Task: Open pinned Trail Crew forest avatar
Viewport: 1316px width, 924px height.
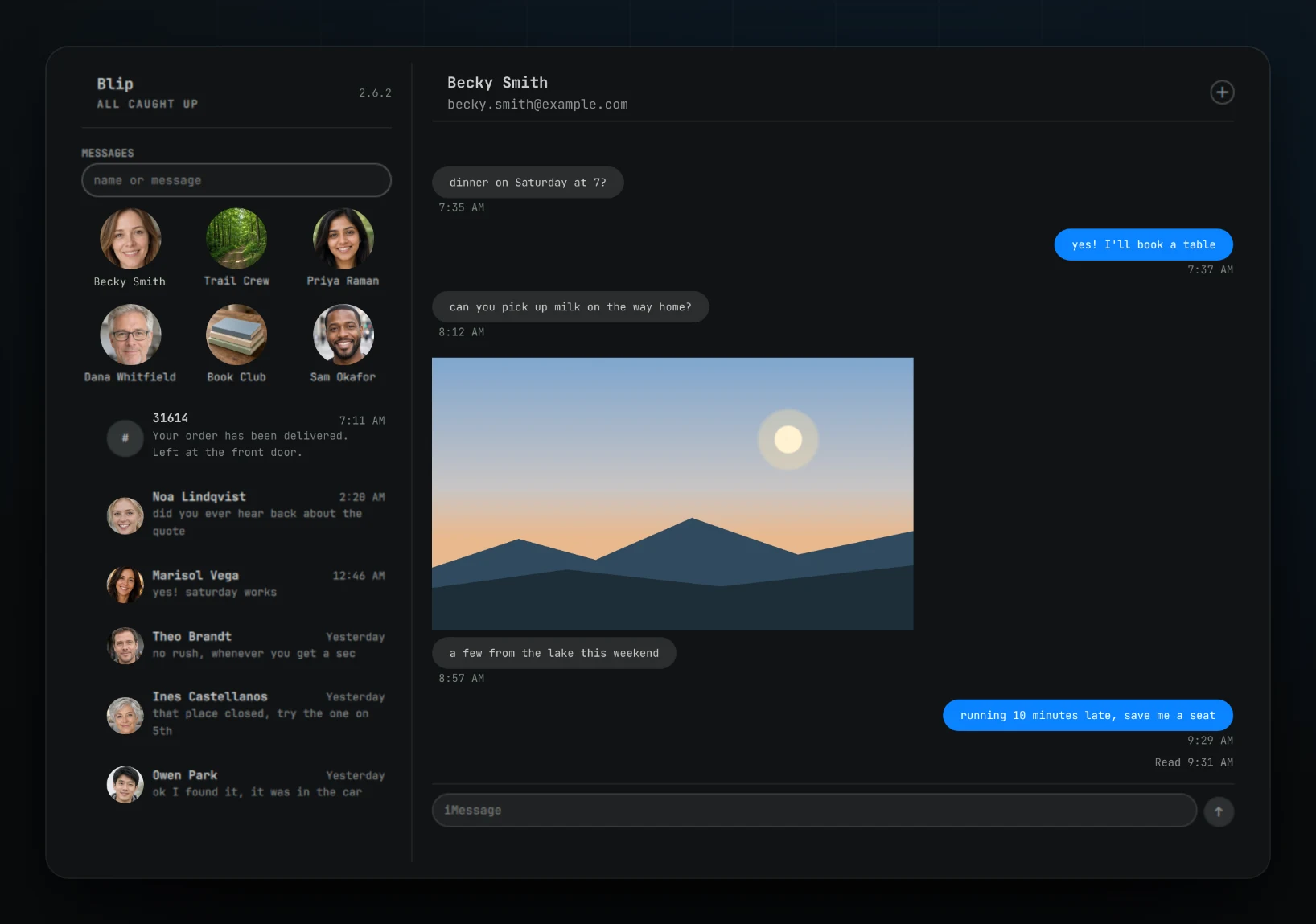Action: 236,239
